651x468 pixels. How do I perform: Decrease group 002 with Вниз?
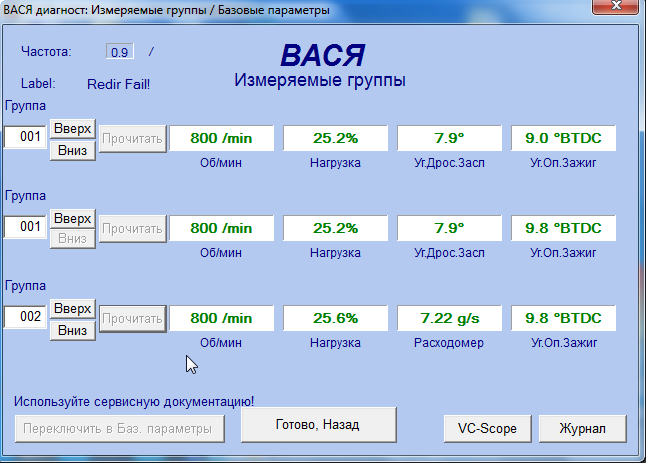72,329
